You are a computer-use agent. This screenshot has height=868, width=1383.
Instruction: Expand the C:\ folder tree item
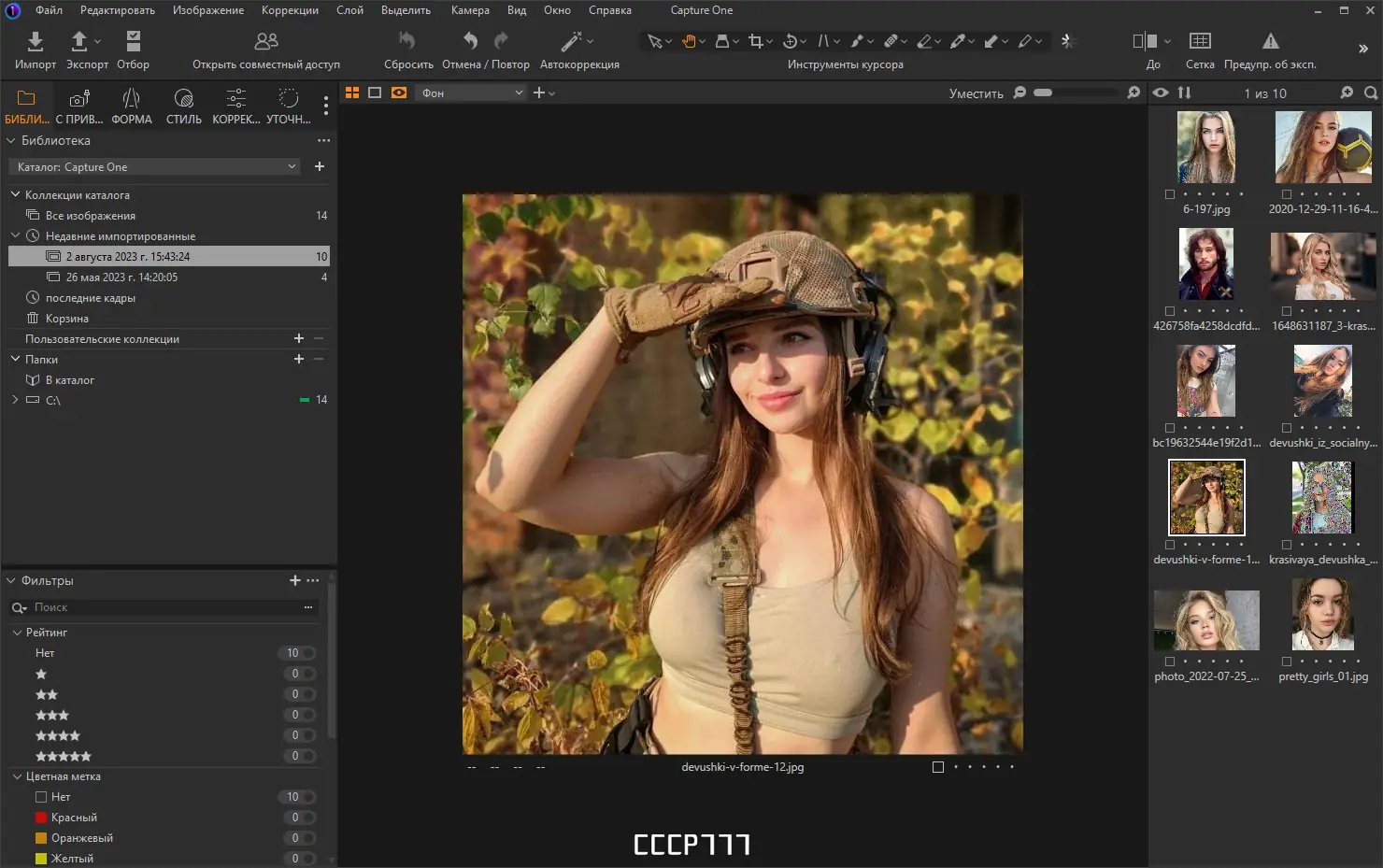coord(15,400)
